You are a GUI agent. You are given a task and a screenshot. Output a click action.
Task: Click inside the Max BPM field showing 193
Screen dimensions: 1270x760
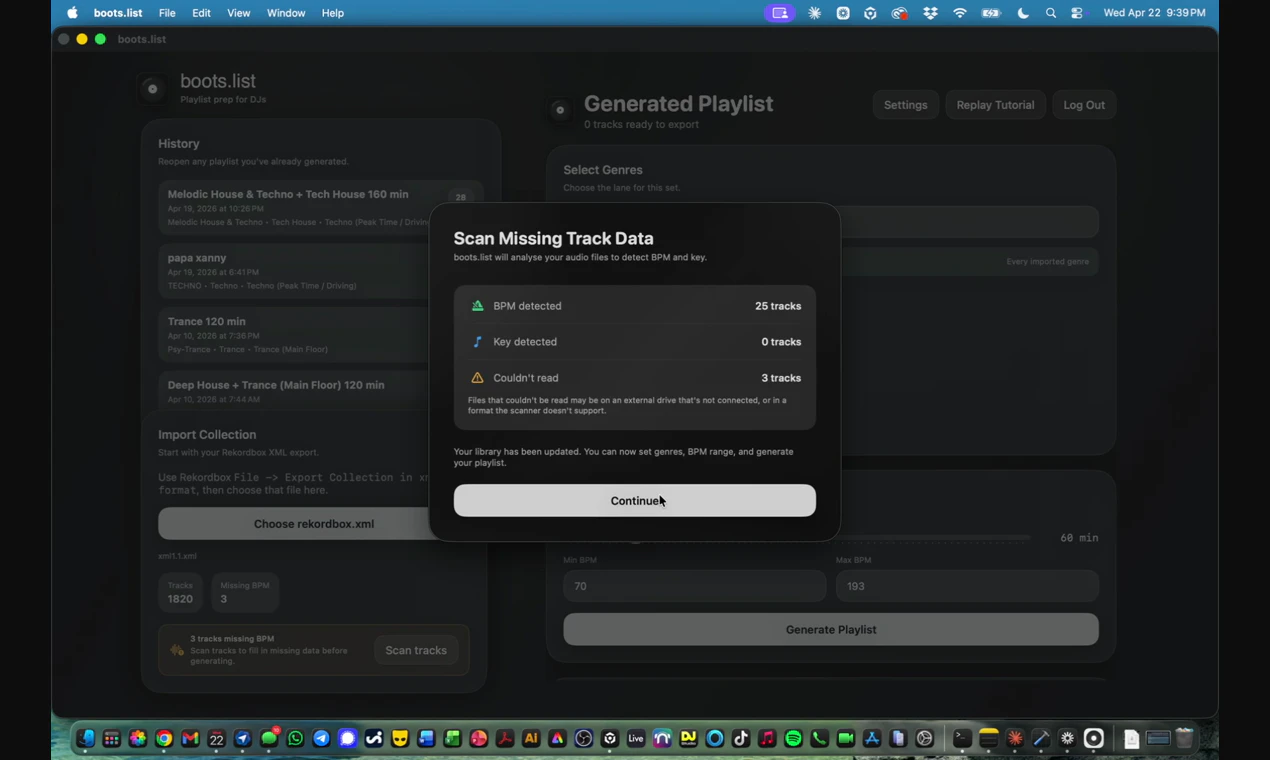[966, 586]
